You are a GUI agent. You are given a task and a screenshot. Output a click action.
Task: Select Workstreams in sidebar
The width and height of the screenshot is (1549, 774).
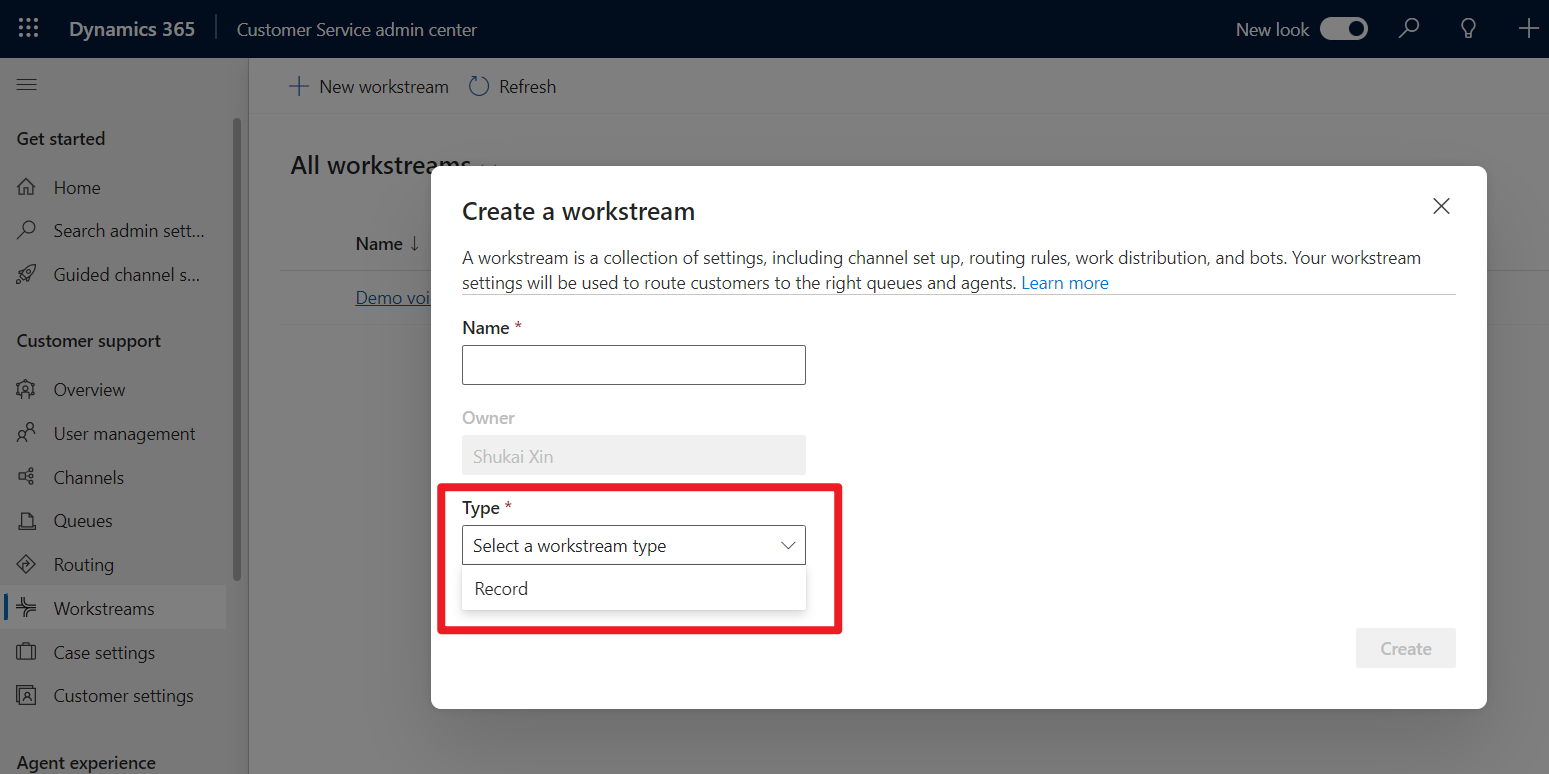pos(113,609)
